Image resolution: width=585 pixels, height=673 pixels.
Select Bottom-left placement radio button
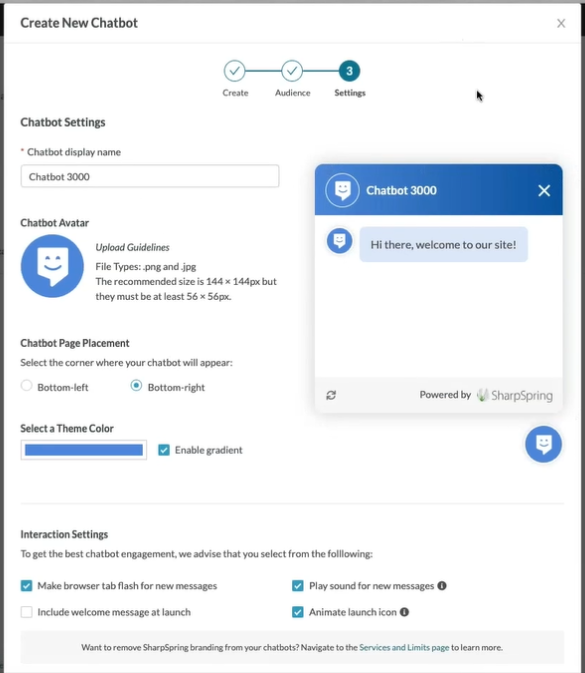tap(27, 385)
